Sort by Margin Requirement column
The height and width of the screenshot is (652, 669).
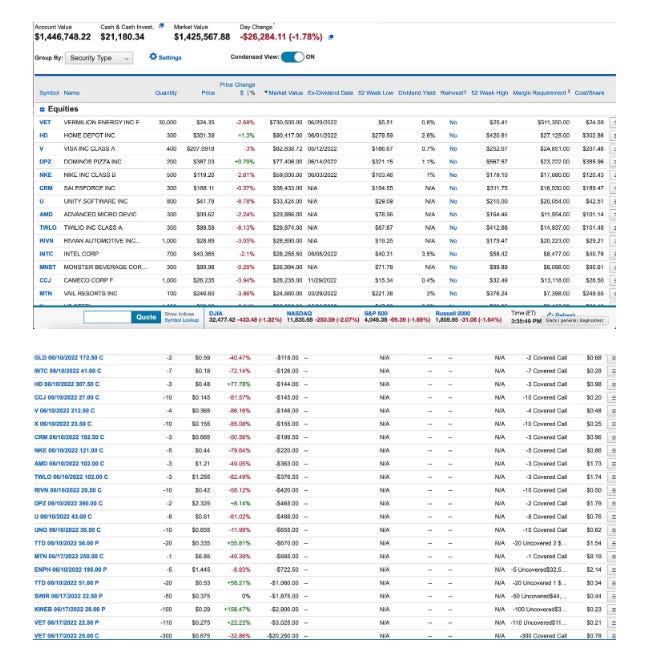click(x=540, y=93)
